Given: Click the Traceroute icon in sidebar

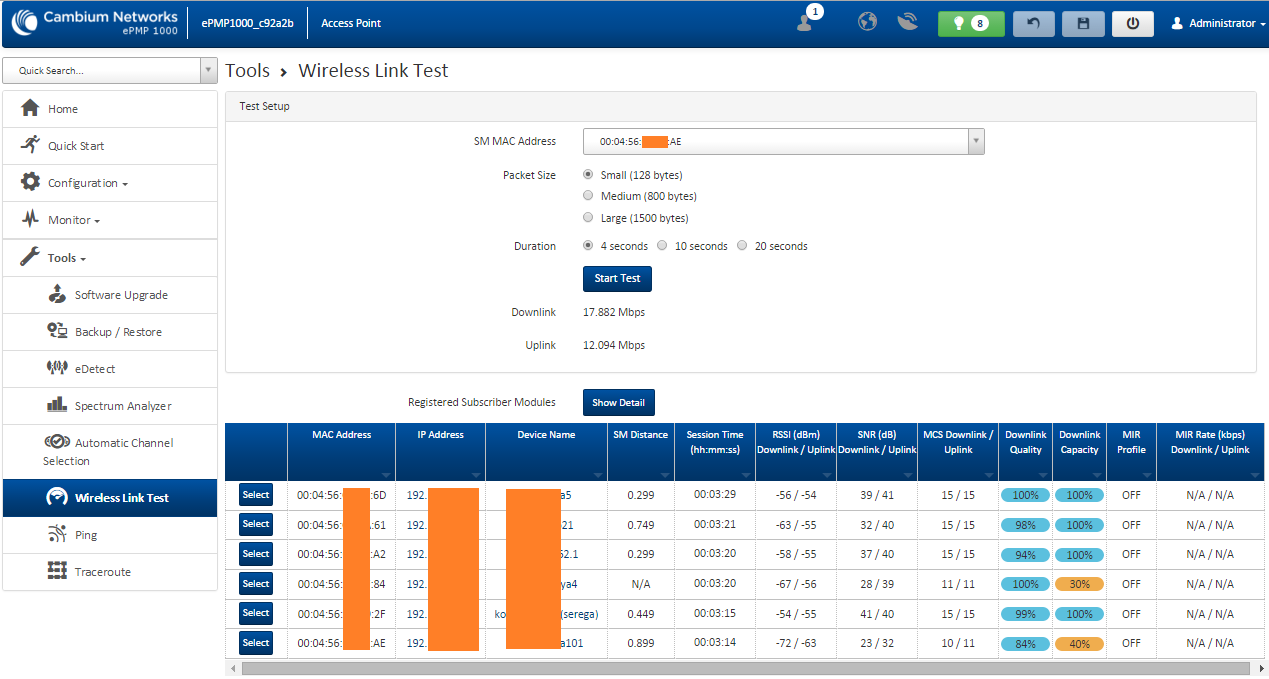Looking at the screenshot, I should click(x=57, y=571).
